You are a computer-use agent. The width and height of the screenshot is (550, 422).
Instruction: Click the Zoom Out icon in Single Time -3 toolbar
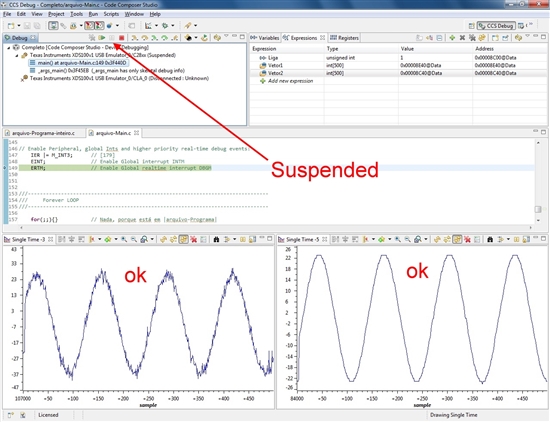(x=134, y=240)
